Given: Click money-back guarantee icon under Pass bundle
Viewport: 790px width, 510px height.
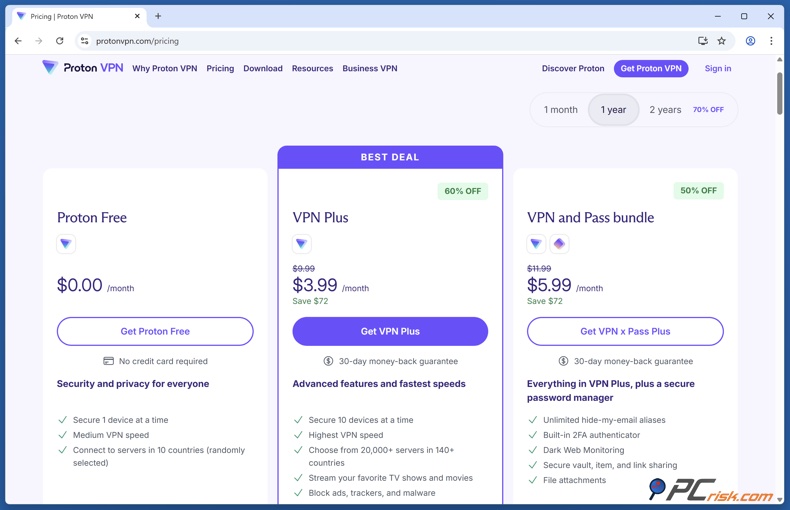Looking at the screenshot, I should pos(563,361).
